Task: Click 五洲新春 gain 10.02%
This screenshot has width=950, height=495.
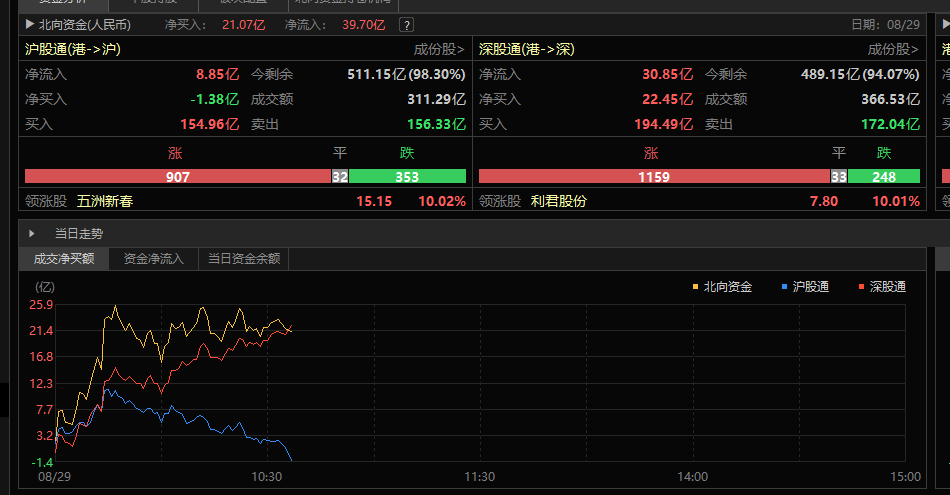Action: (x=442, y=201)
